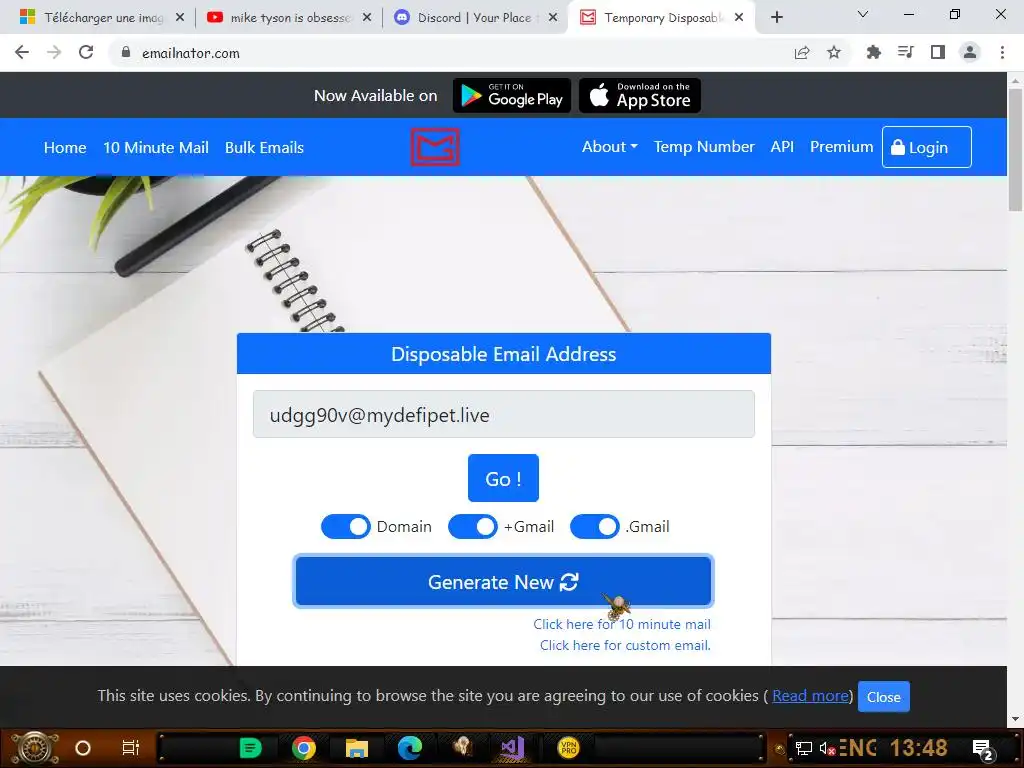Open green chat app in taskbar

click(250, 748)
